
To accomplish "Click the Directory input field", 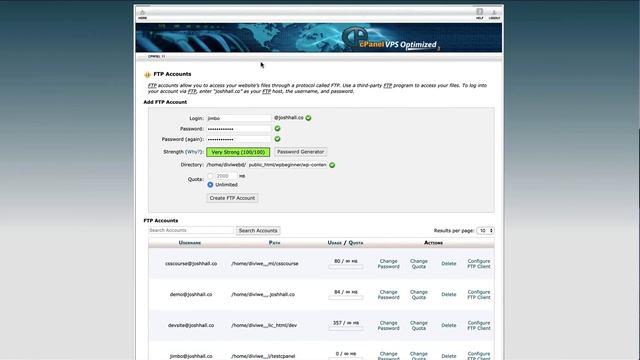I will (288, 165).
